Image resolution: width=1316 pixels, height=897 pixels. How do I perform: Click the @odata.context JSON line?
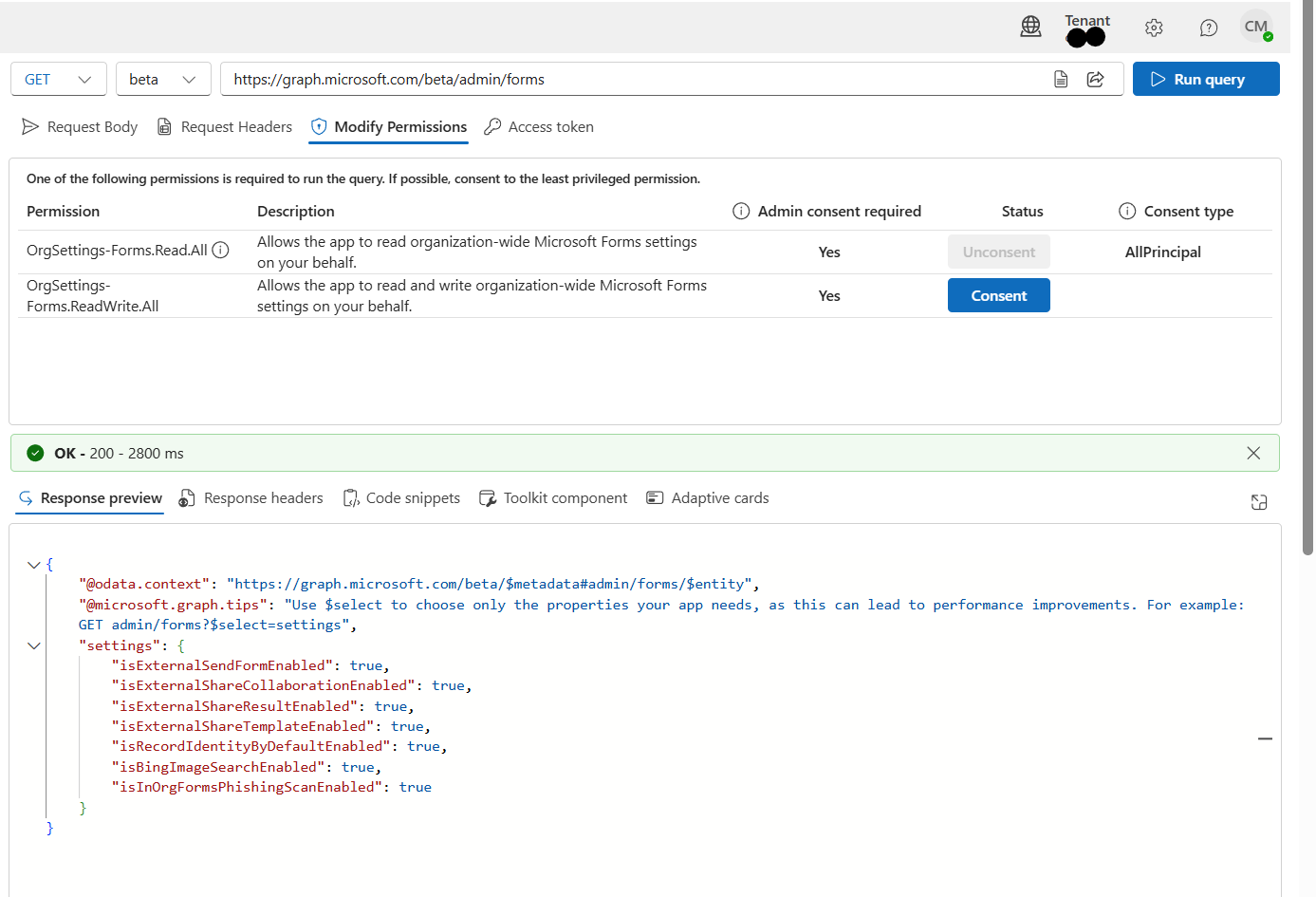coord(419,584)
